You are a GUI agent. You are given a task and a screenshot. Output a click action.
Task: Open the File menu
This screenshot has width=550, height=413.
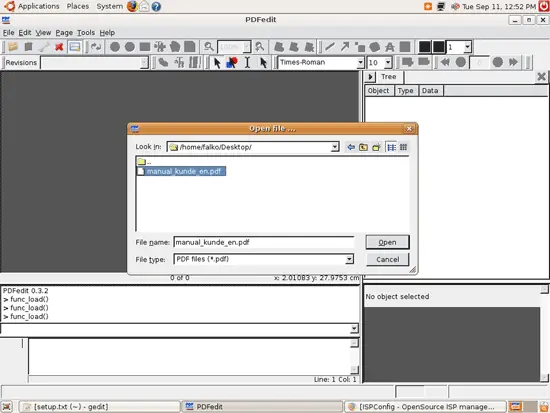point(8,33)
